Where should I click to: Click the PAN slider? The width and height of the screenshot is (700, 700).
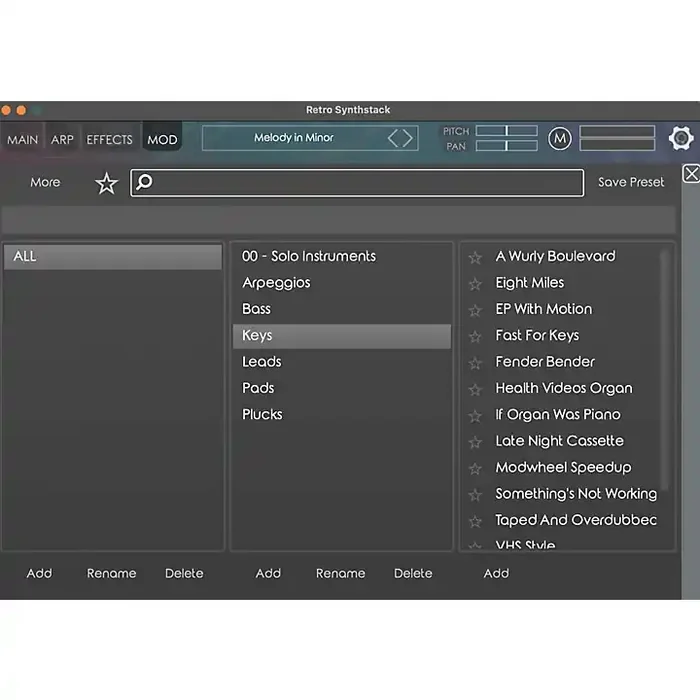click(x=507, y=146)
